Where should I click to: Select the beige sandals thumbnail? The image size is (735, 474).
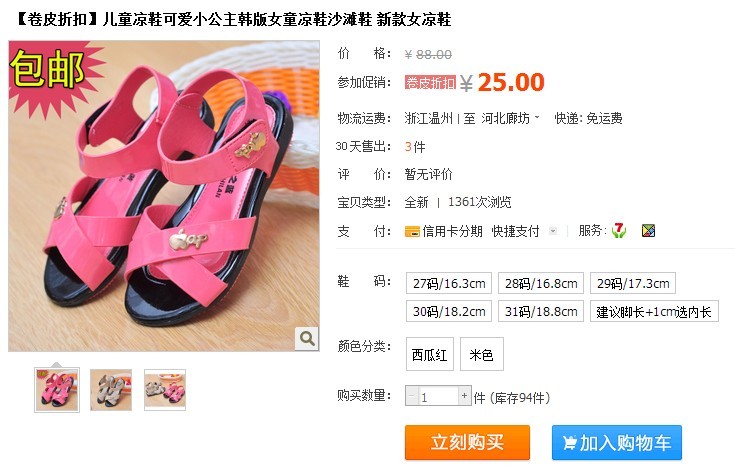coord(111,390)
